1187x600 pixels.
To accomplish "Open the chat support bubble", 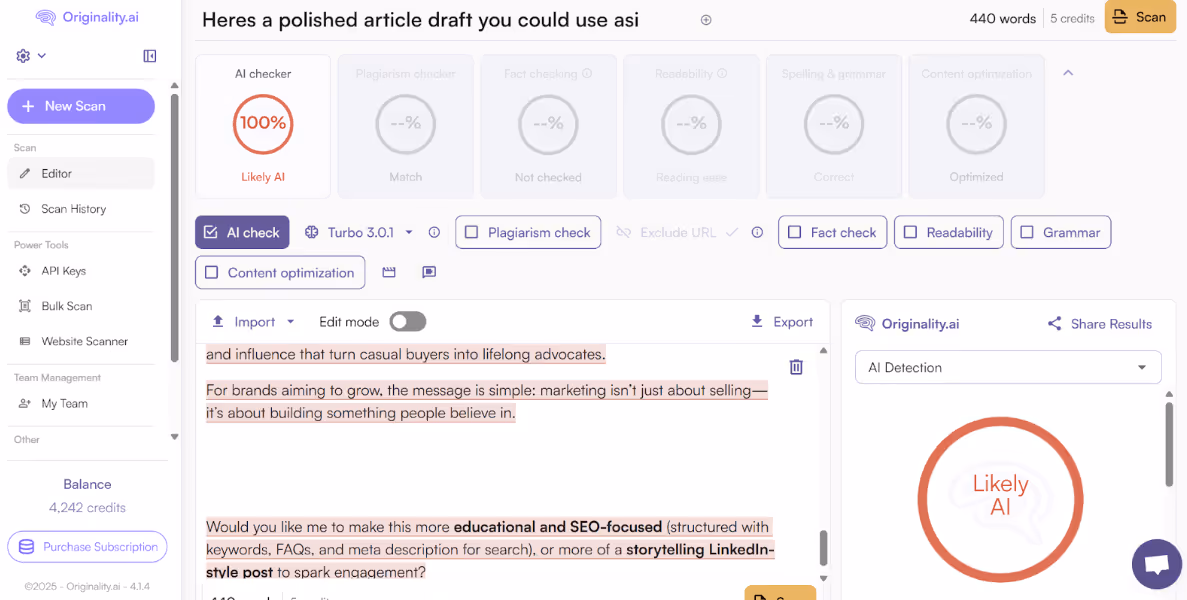I will [1156, 564].
